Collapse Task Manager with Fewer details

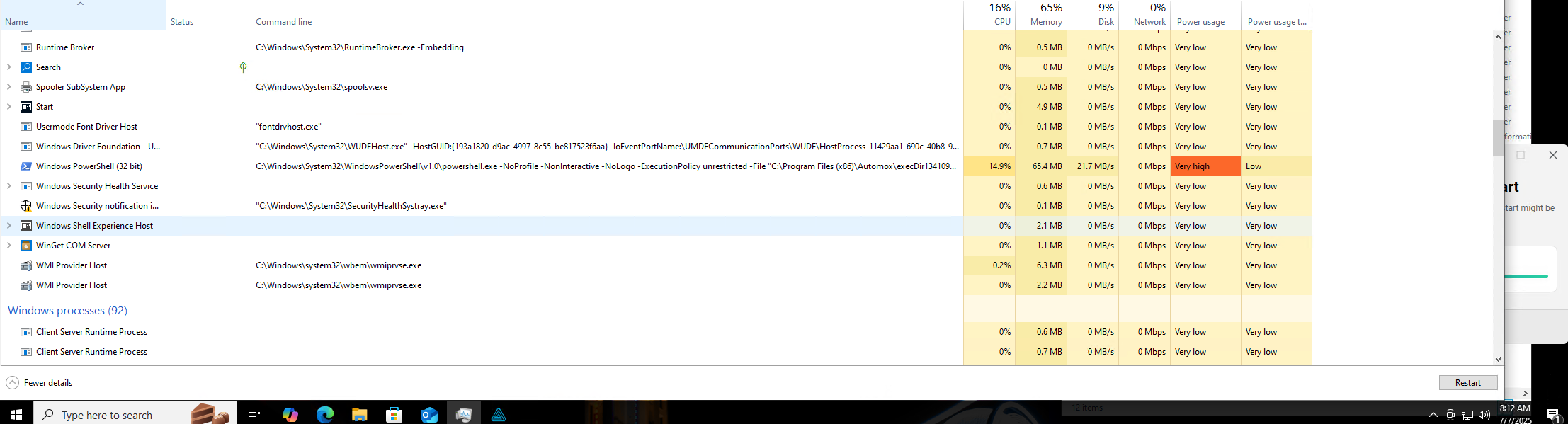point(40,383)
